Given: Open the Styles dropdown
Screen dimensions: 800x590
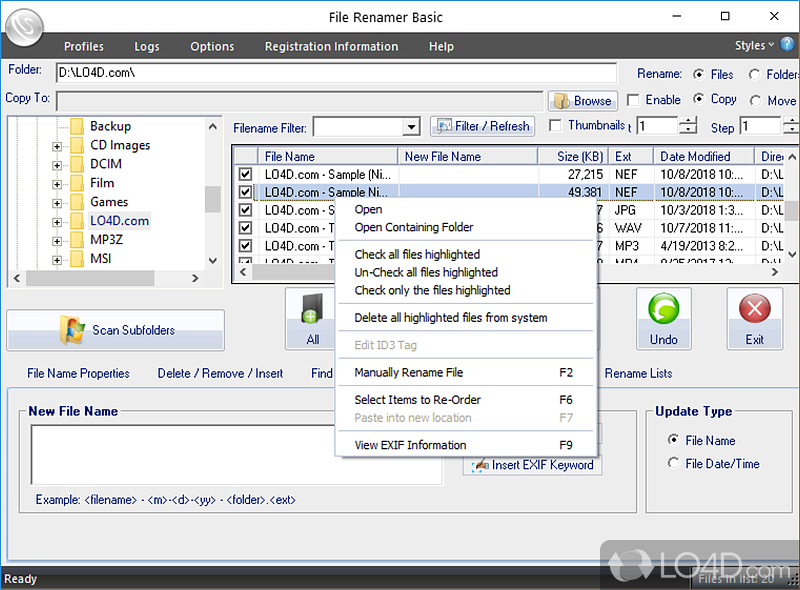Looking at the screenshot, I should tap(754, 45).
